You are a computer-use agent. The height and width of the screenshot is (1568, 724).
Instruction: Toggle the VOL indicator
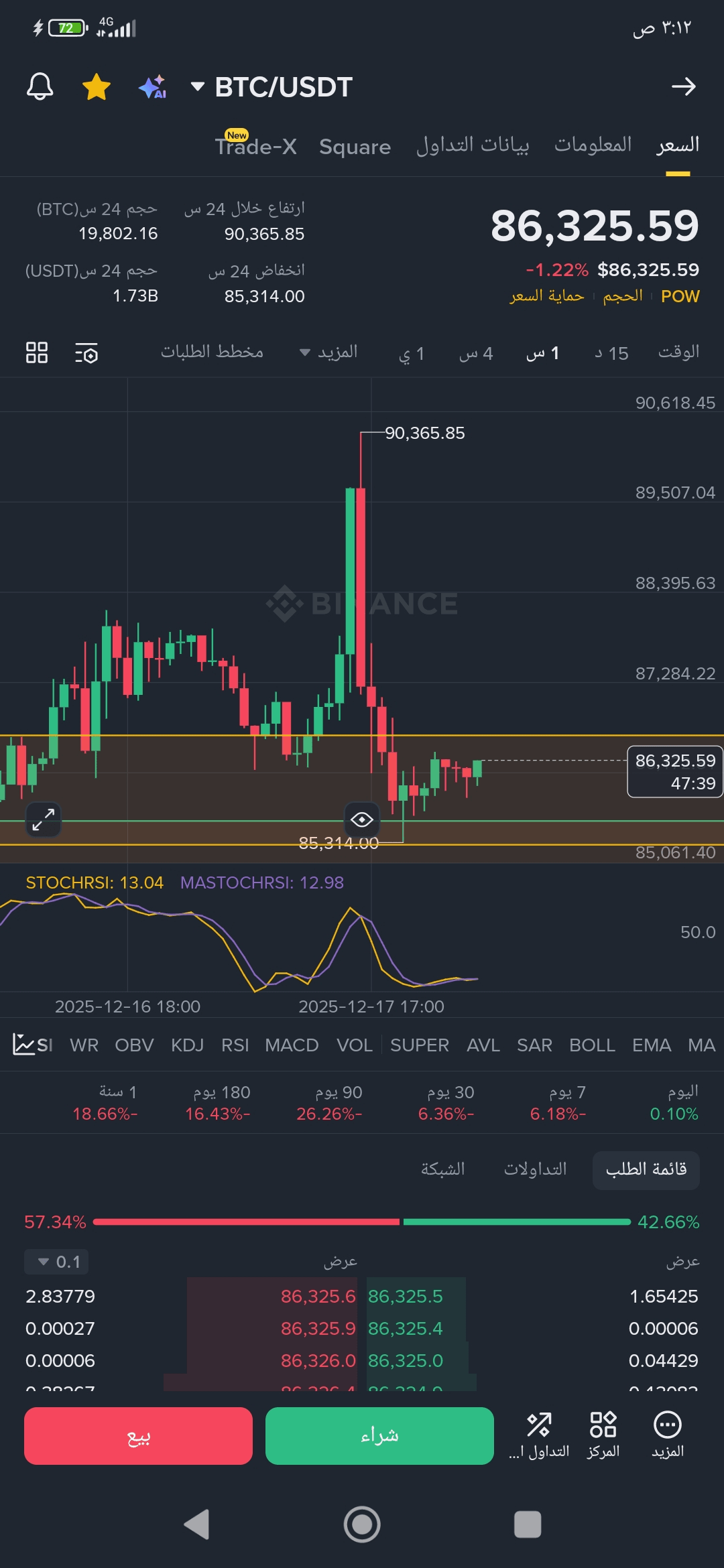click(355, 1045)
